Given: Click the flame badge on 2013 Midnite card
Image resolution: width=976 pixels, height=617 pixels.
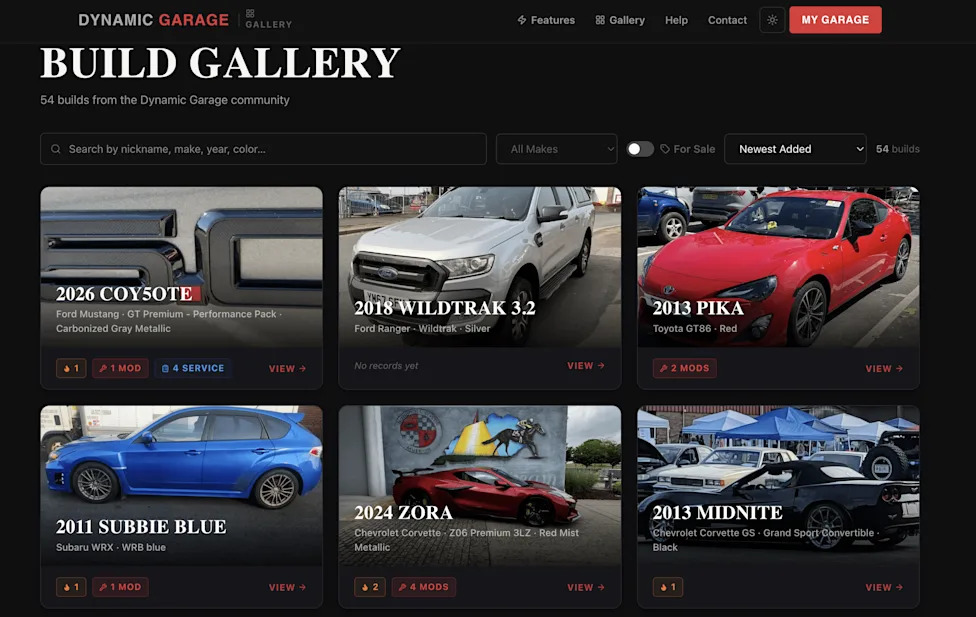Looking at the screenshot, I should 668,586.
